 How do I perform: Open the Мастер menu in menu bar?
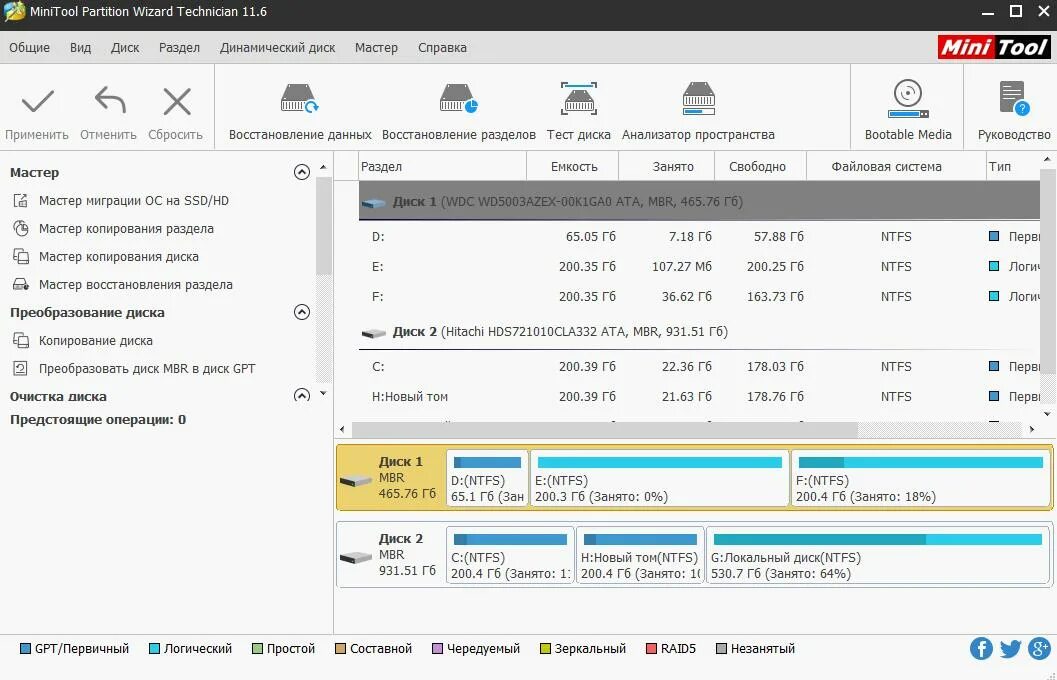click(376, 48)
